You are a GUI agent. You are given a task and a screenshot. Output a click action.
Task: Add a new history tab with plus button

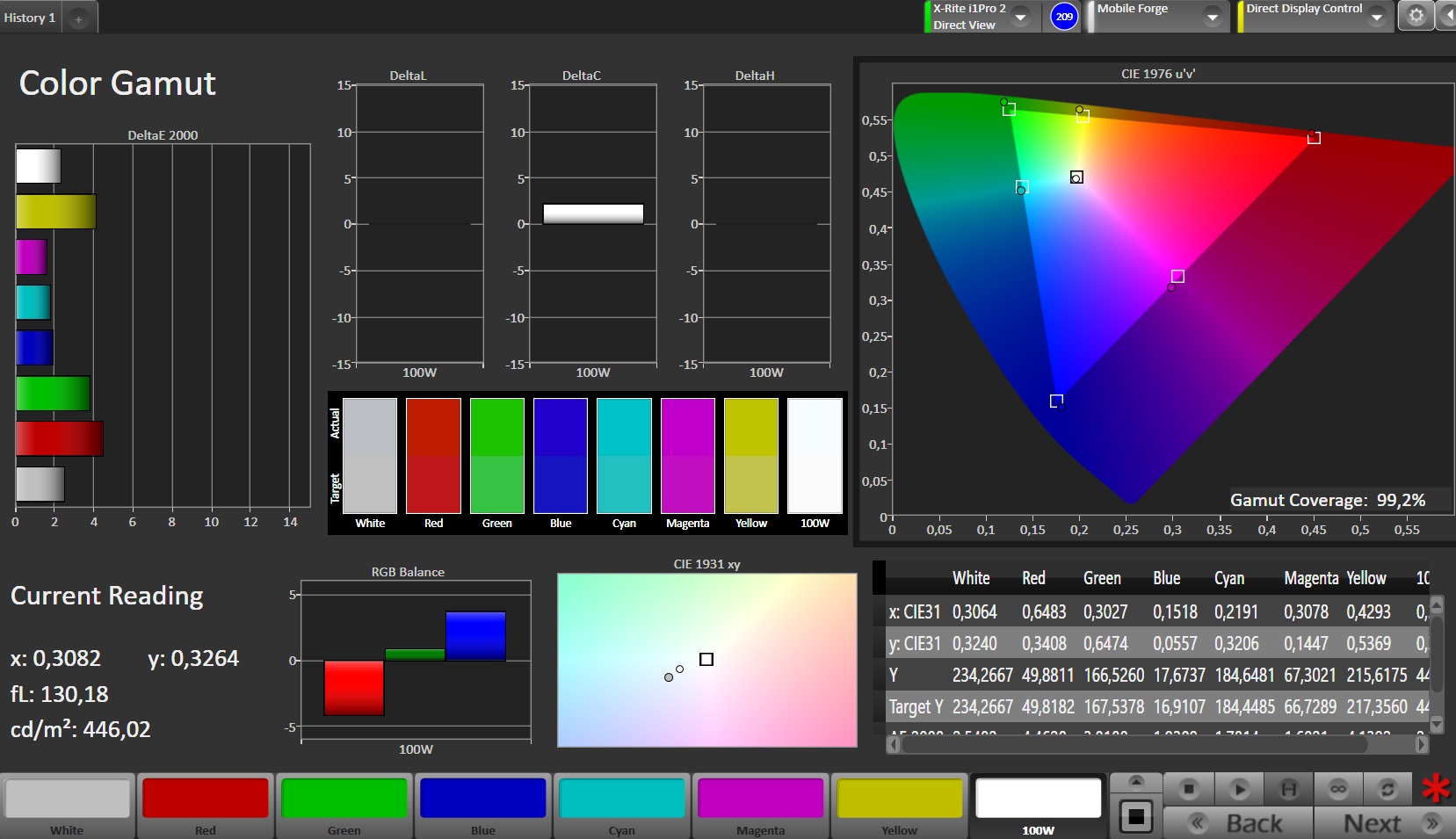pyautogui.click(x=79, y=18)
